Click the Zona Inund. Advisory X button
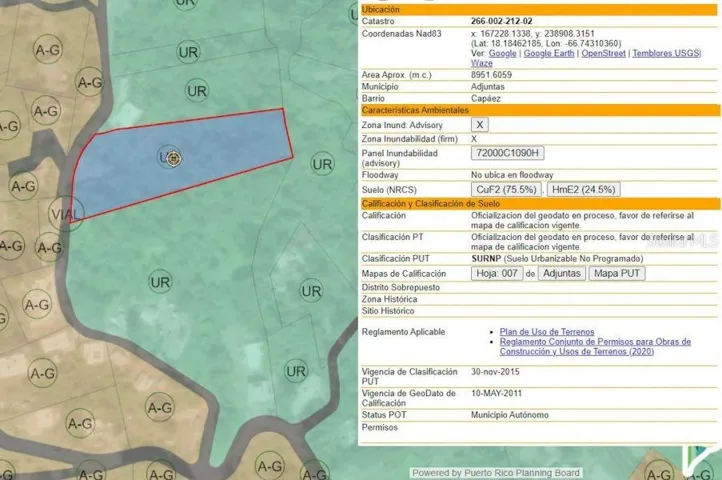 click(480, 125)
